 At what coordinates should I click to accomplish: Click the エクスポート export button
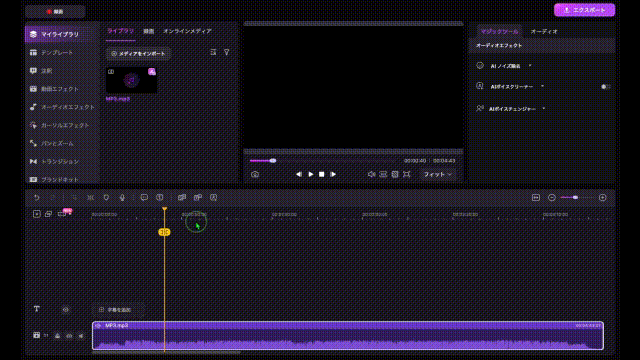[x=584, y=10]
